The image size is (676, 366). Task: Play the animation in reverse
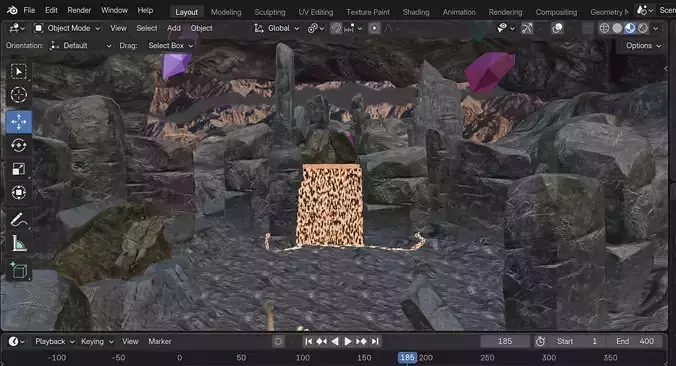(x=335, y=341)
